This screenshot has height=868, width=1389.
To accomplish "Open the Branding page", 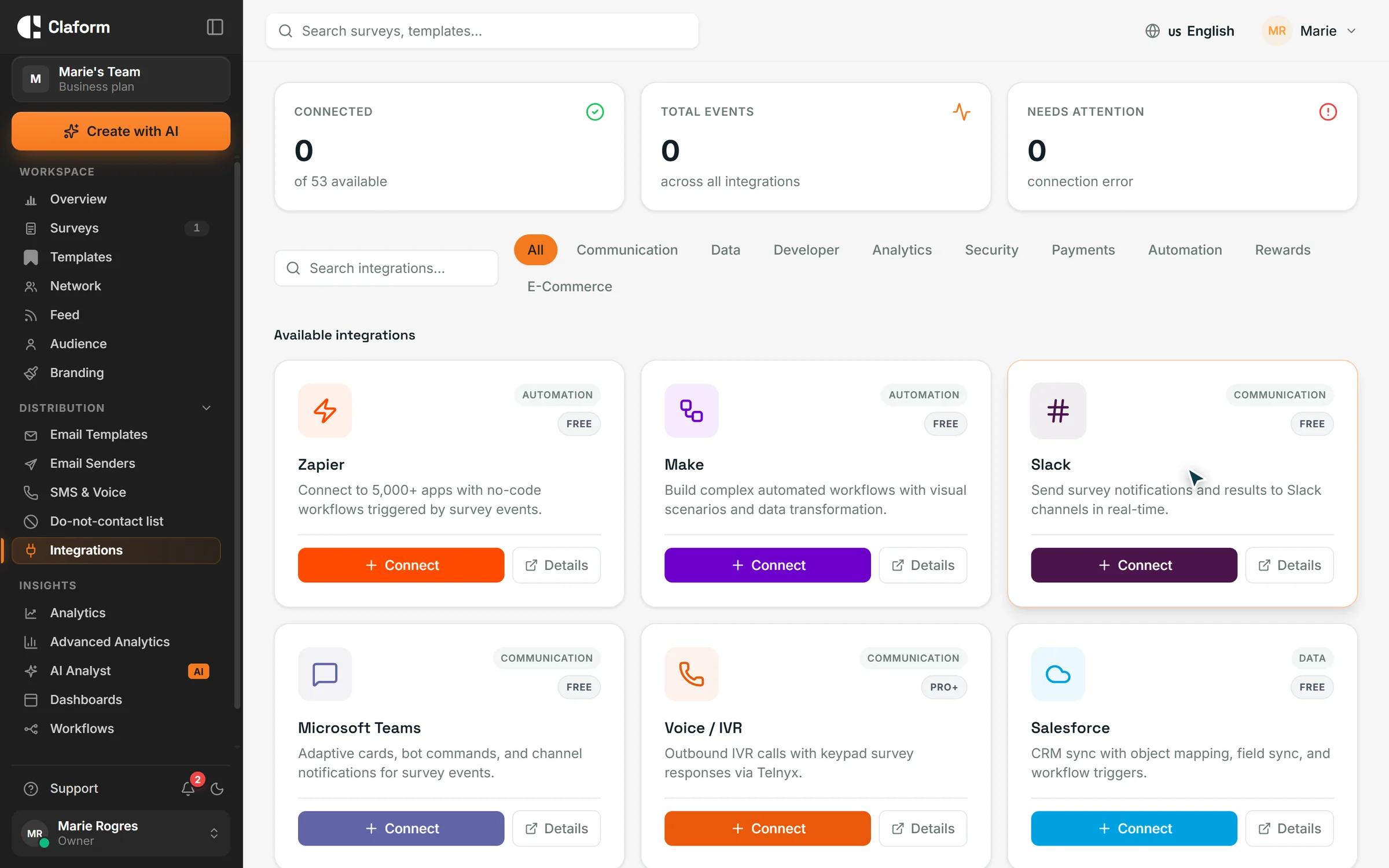I will click(116, 373).
